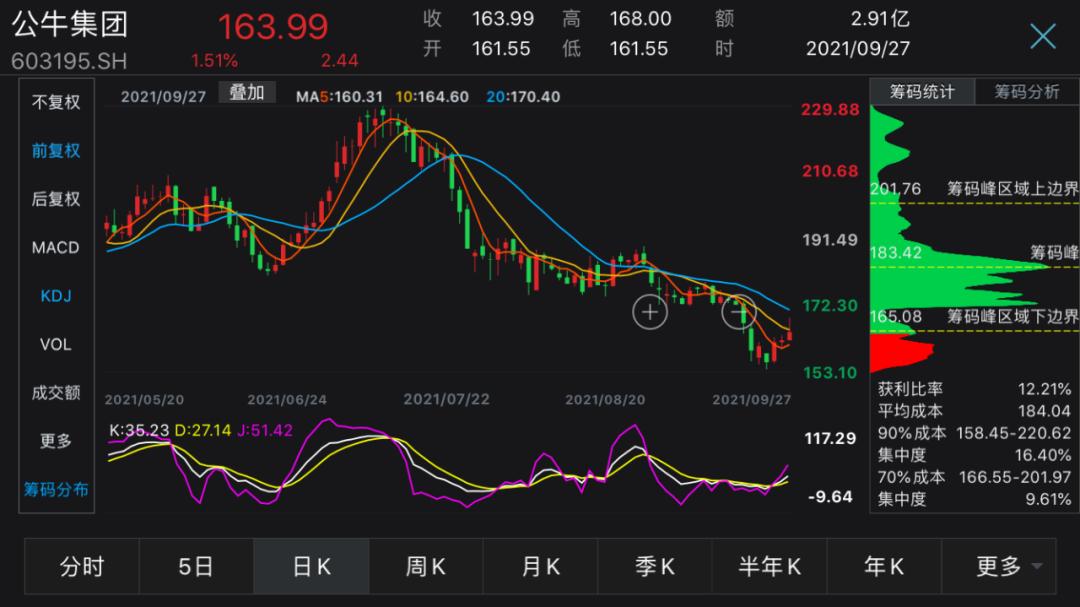Switch to 半年K chart view
1080x607 pixels.
pos(769,566)
